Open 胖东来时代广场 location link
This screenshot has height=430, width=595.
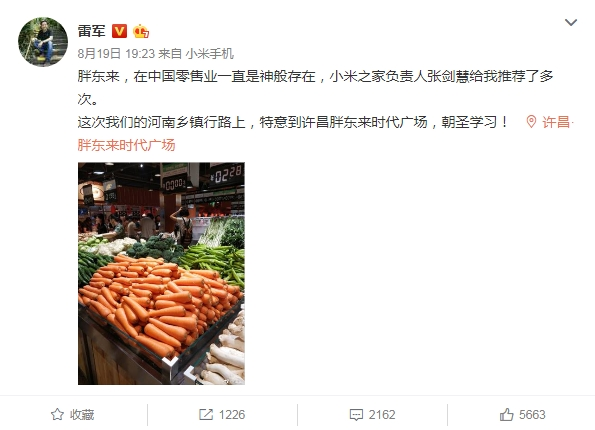click(126, 145)
